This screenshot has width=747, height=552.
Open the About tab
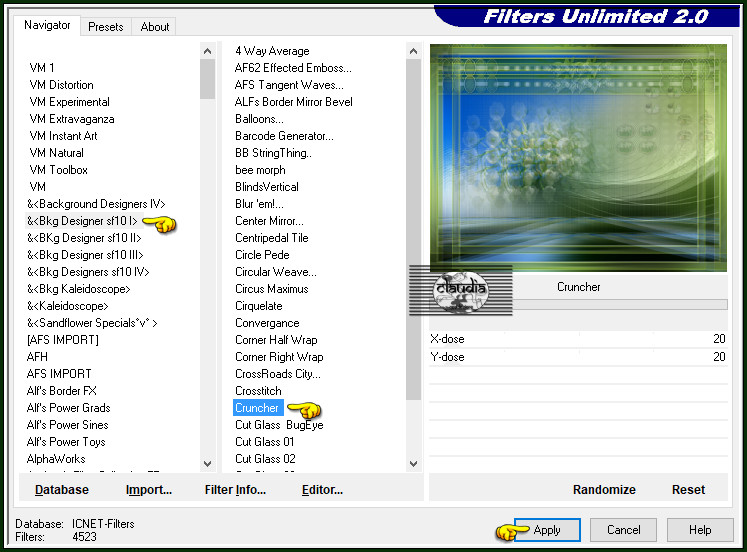click(x=155, y=27)
